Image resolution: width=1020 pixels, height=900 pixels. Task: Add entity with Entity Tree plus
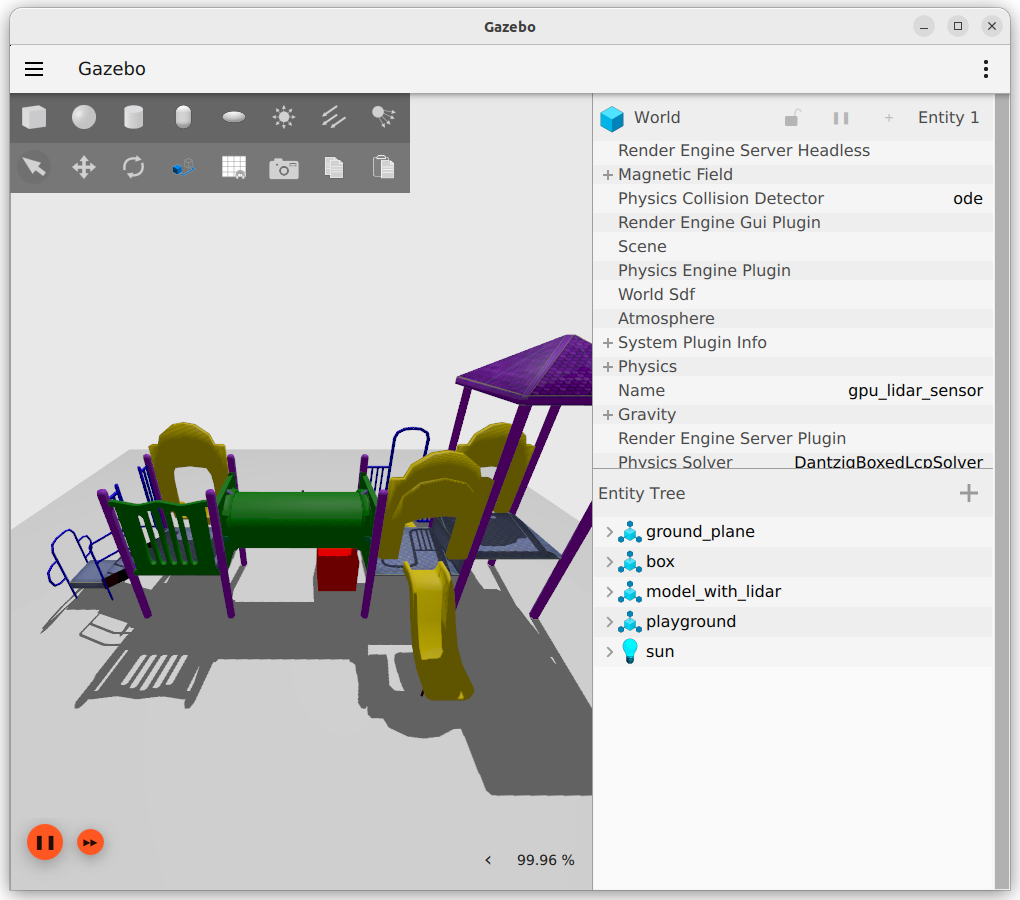(969, 493)
